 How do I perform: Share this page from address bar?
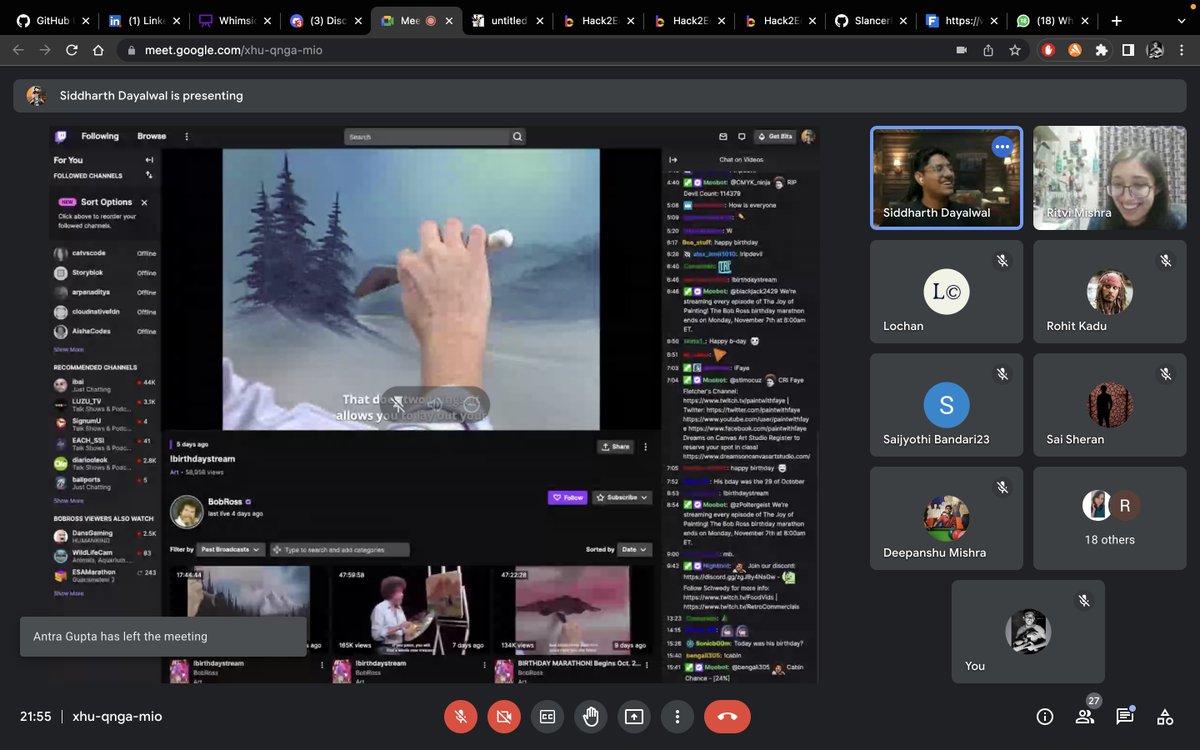[989, 50]
